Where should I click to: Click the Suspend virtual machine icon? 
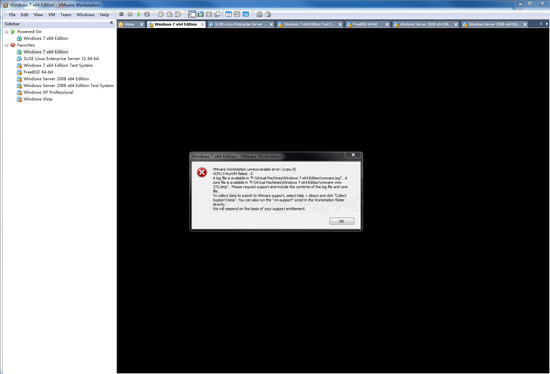tap(130, 14)
